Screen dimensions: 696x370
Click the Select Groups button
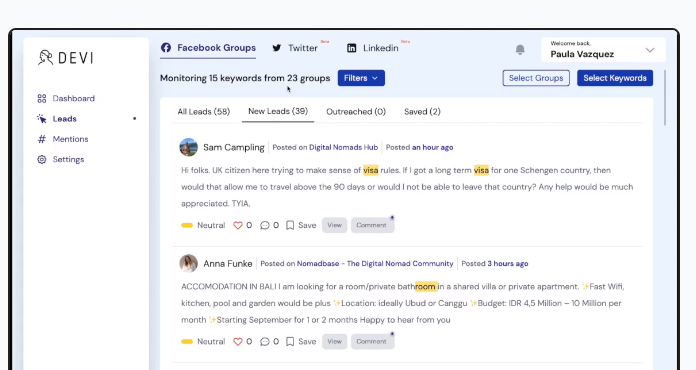tap(536, 78)
